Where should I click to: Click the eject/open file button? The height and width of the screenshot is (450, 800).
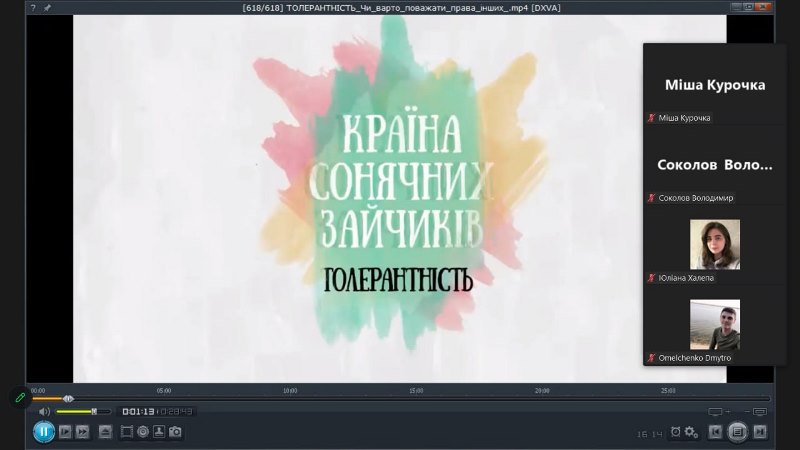[105, 432]
